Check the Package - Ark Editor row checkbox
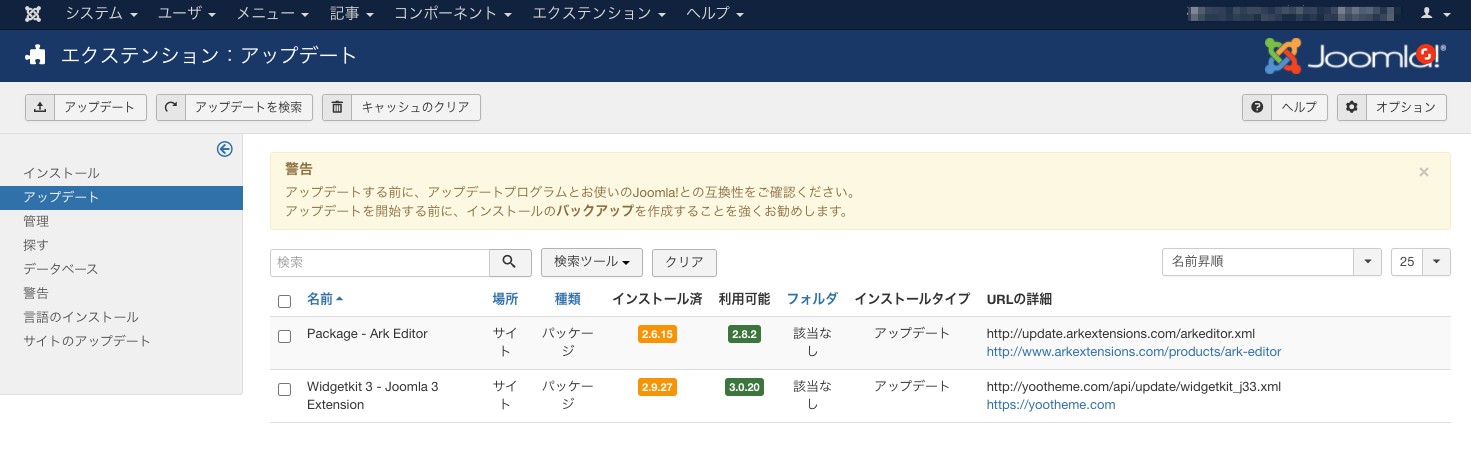This screenshot has height=464, width=1471. point(285,336)
